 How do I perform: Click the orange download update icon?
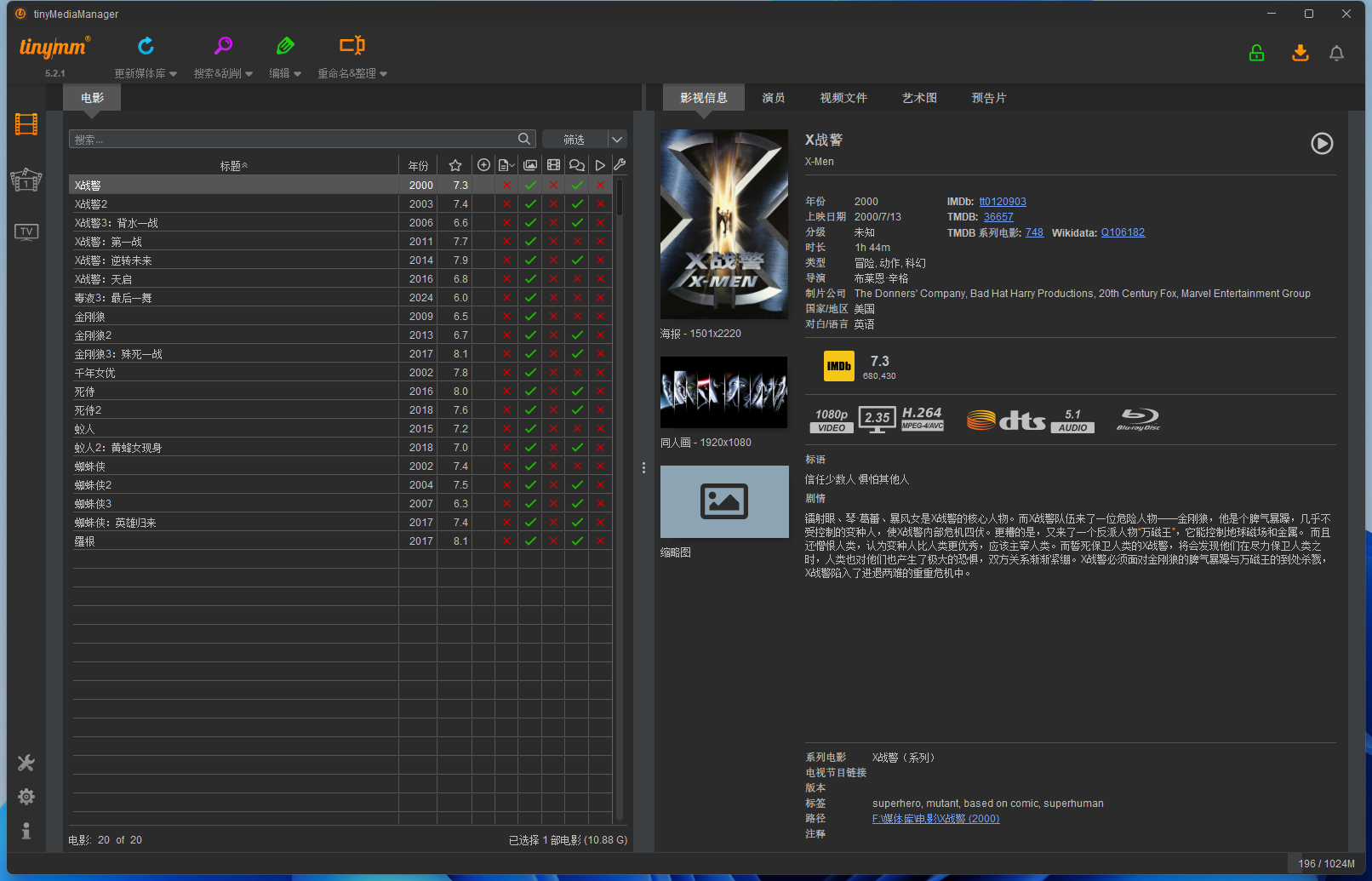coord(1300,54)
